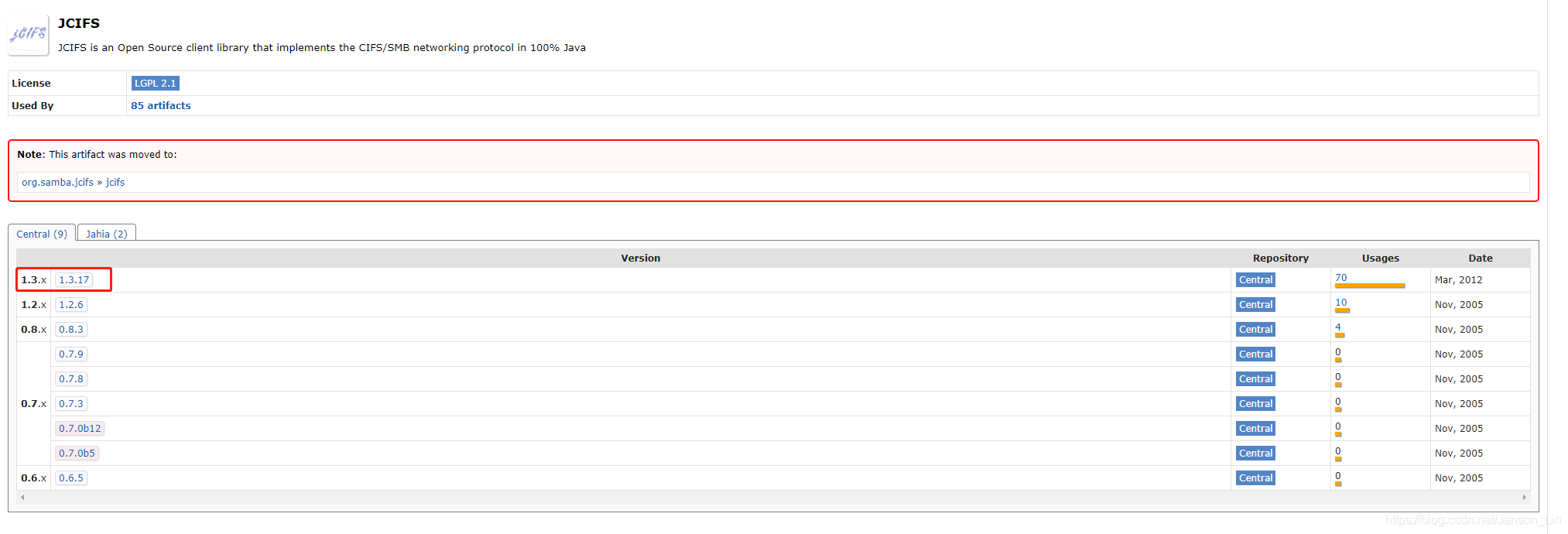
Task: Click Central badge in 0.7.8 row
Action: coord(1255,378)
